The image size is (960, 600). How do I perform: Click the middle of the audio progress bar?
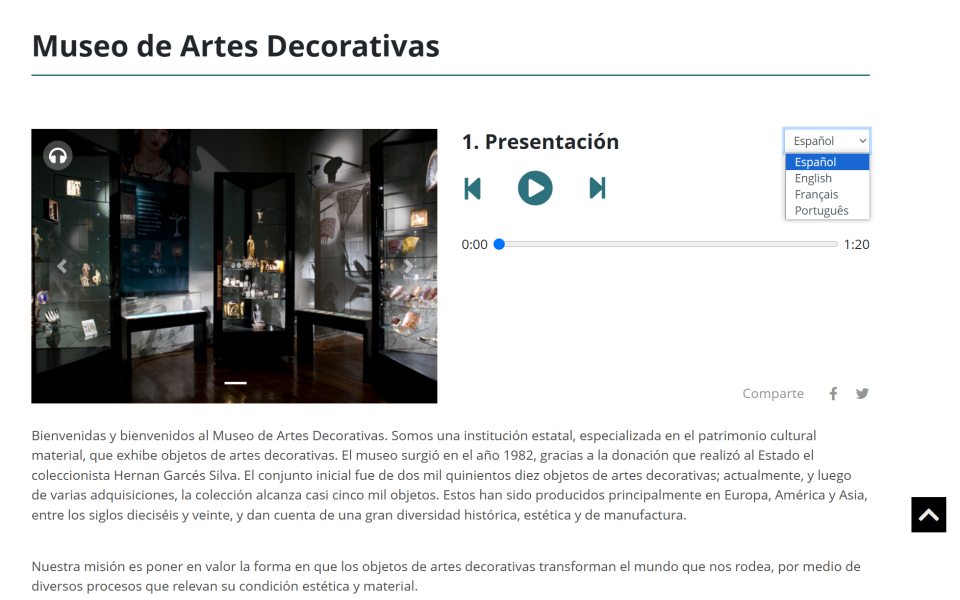tap(668, 244)
